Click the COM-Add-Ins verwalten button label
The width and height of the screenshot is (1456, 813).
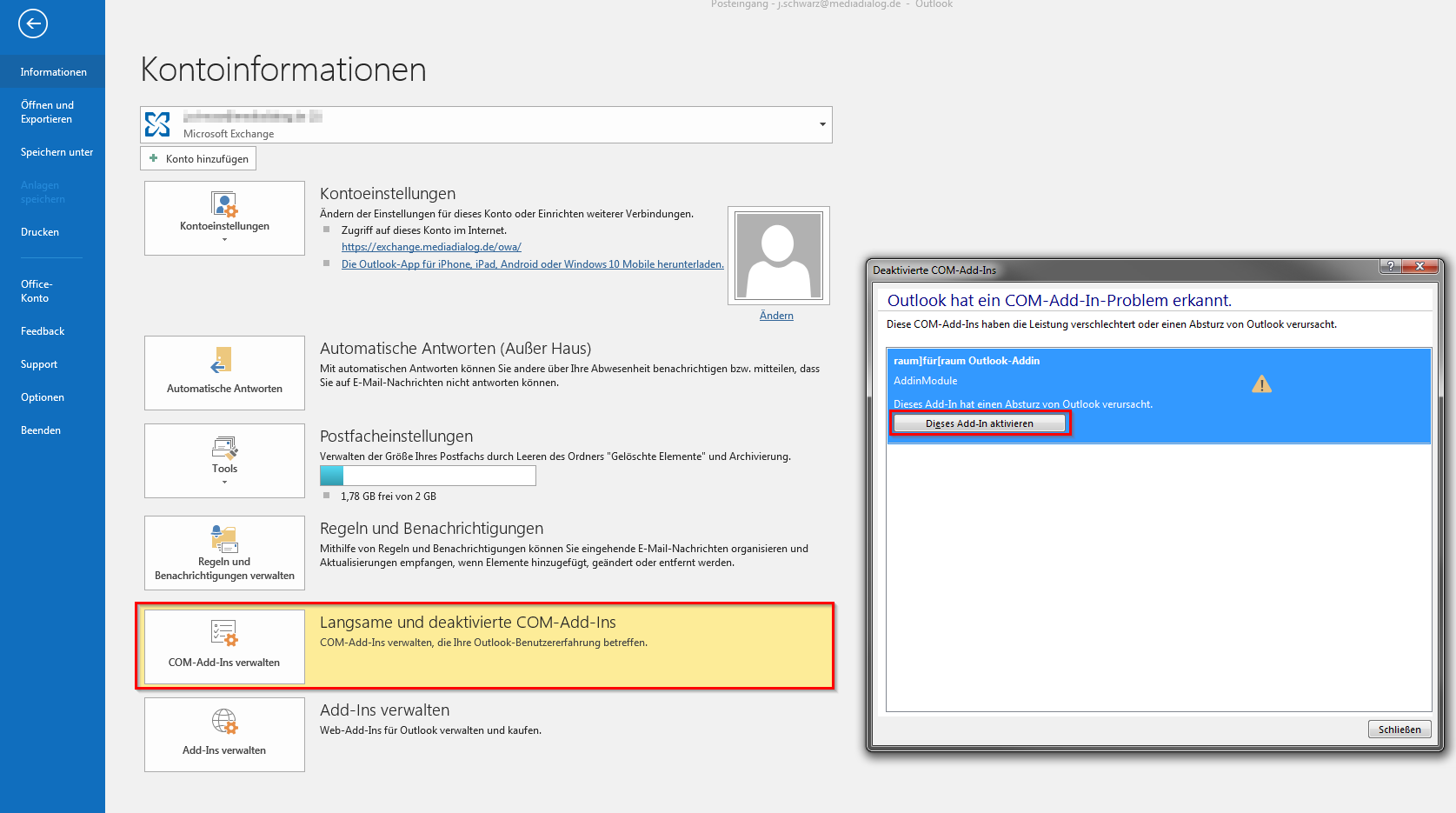click(224, 663)
